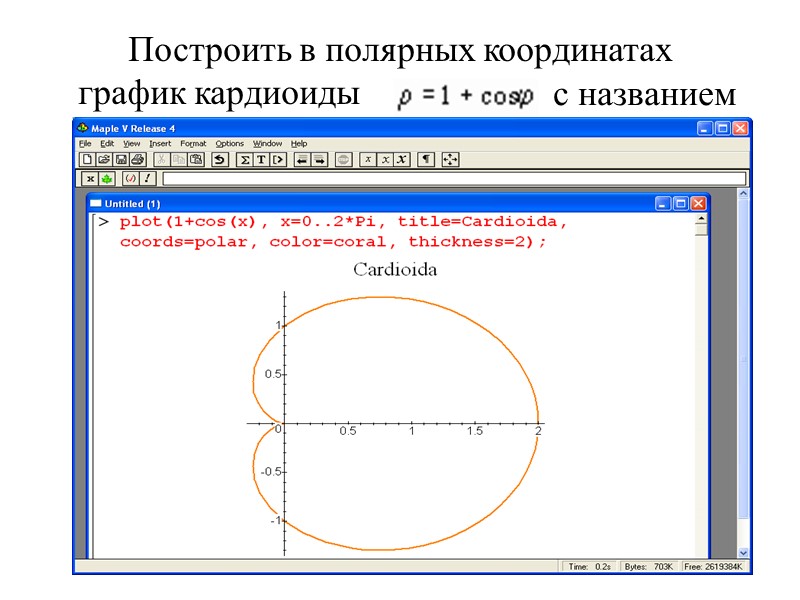Go back using the left arrow button
Screen dimensions: 800x600
(300, 158)
